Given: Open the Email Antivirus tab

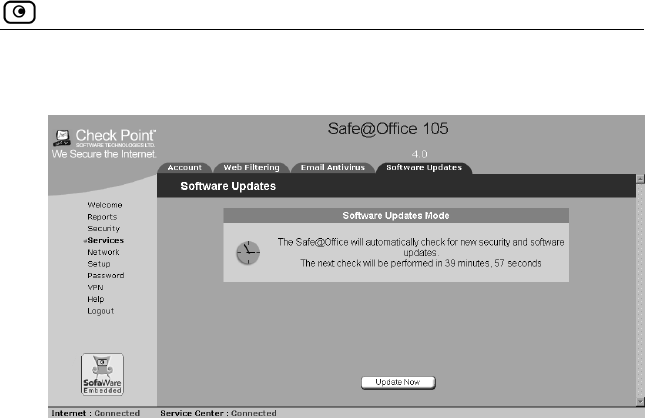Looking at the screenshot, I should (x=332, y=168).
